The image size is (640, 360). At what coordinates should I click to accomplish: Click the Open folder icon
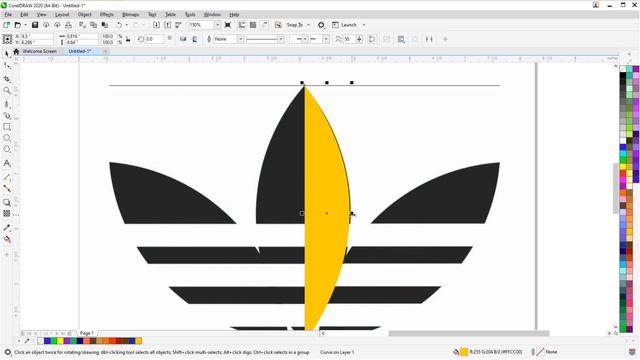click(x=17, y=25)
